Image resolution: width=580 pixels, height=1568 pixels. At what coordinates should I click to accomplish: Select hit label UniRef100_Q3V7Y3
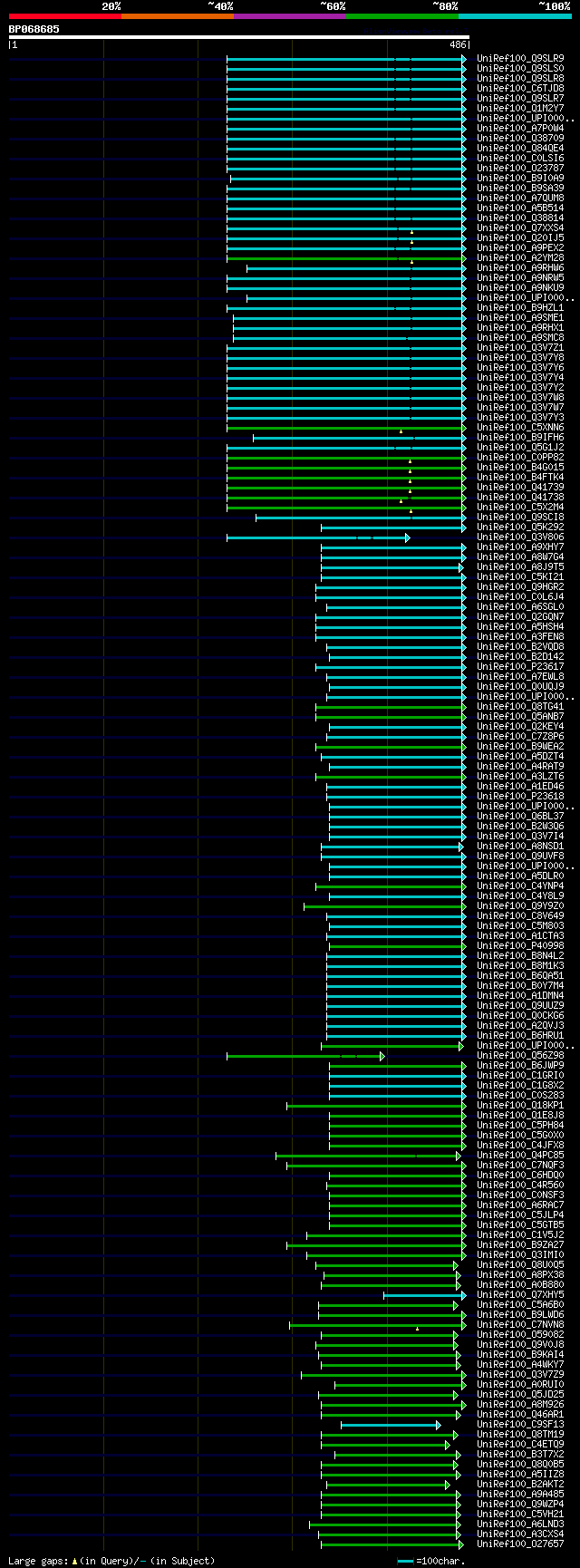pyautogui.click(x=520, y=418)
